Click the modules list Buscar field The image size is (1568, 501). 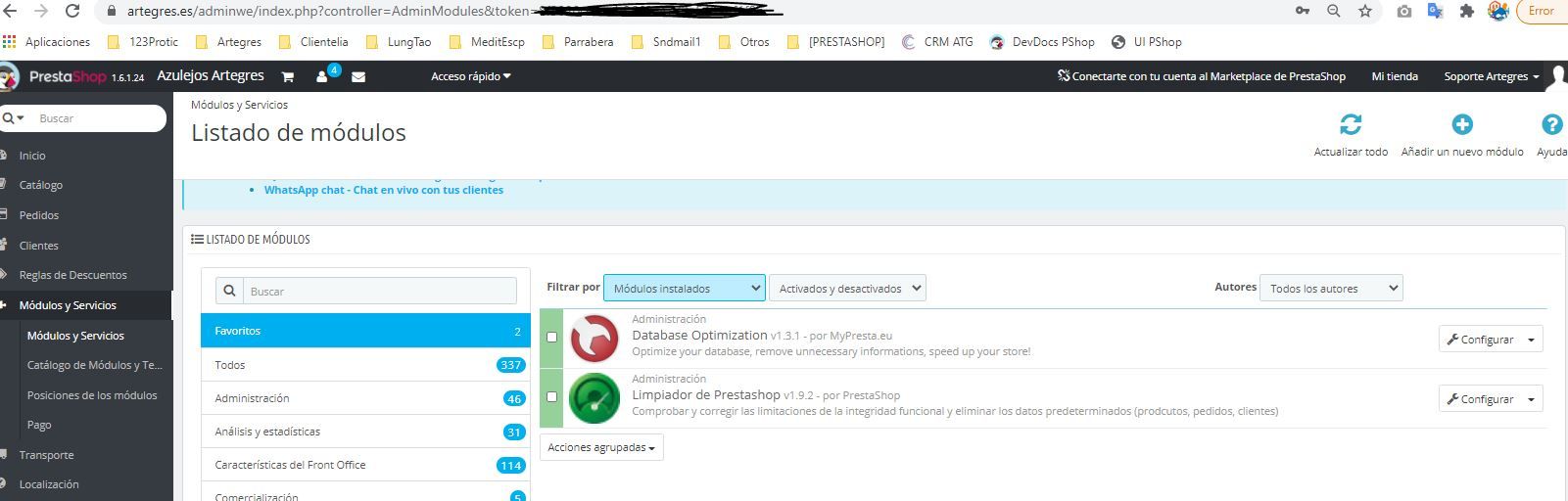(x=380, y=291)
